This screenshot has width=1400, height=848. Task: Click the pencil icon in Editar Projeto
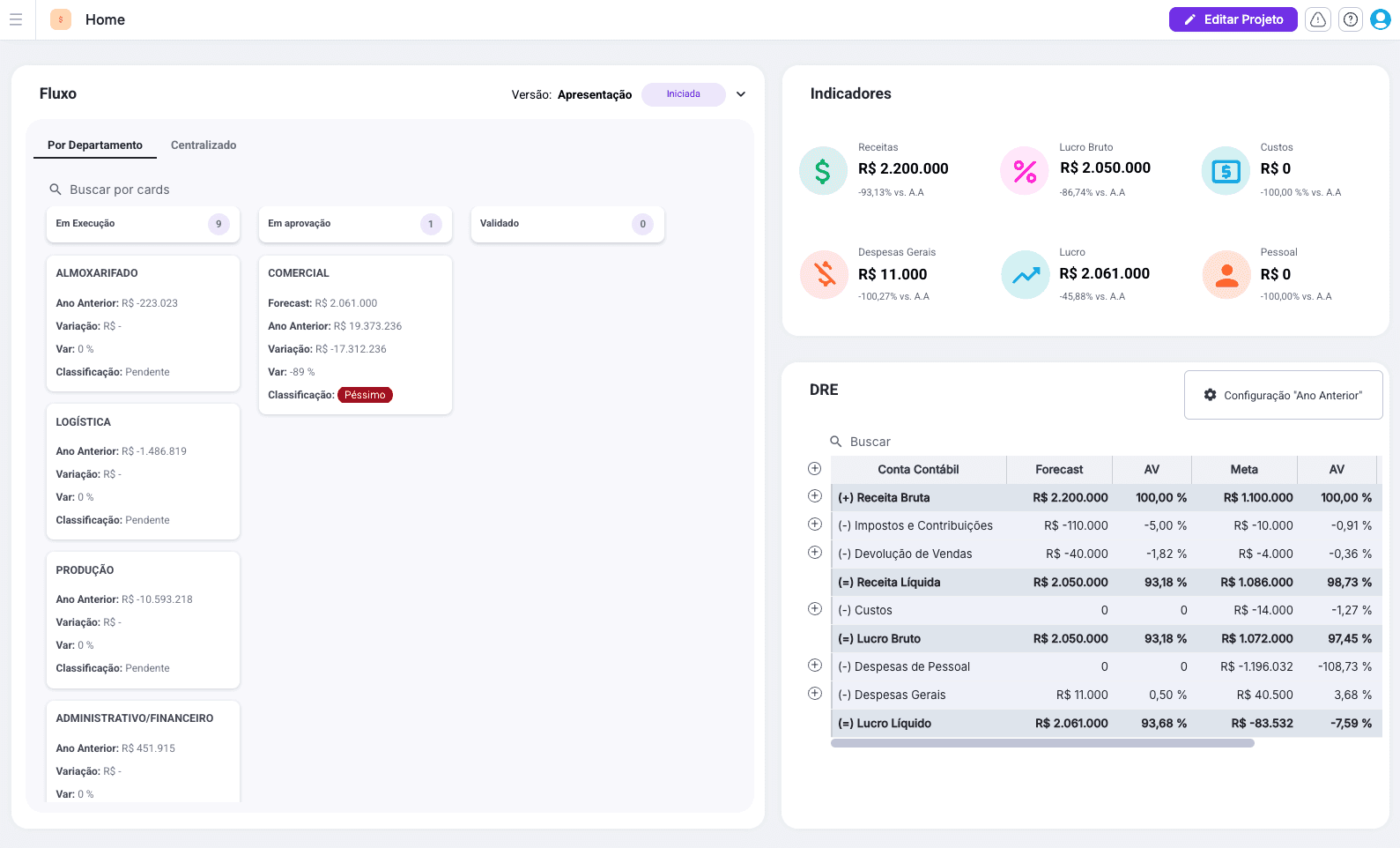tap(1190, 19)
